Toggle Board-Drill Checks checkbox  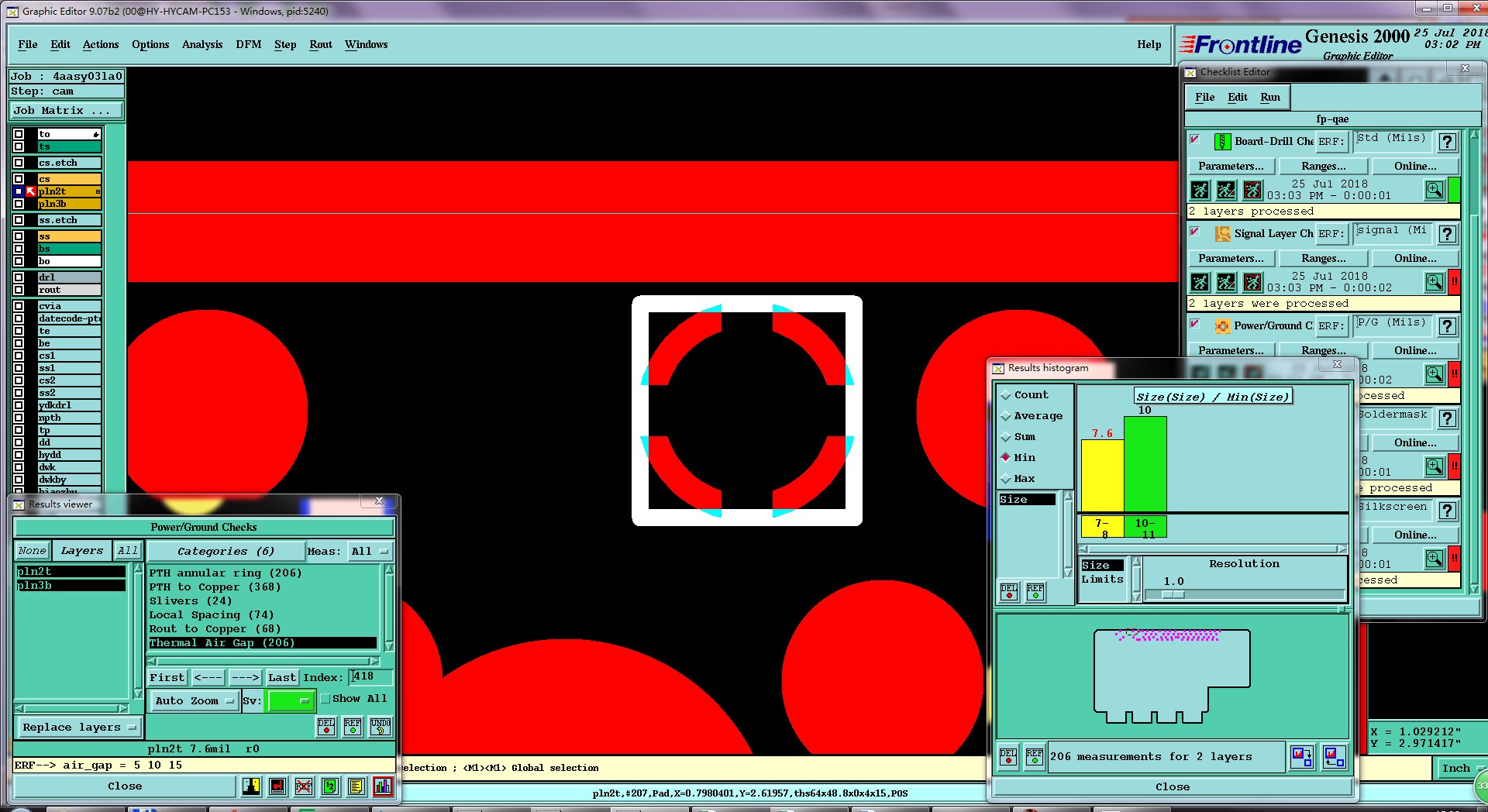pos(1195,139)
